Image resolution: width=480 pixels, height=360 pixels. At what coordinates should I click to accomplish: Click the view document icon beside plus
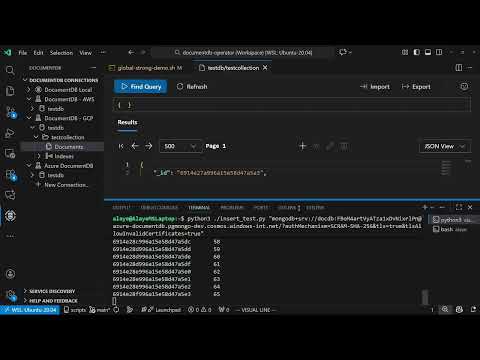pyautogui.click(x=316, y=146)
